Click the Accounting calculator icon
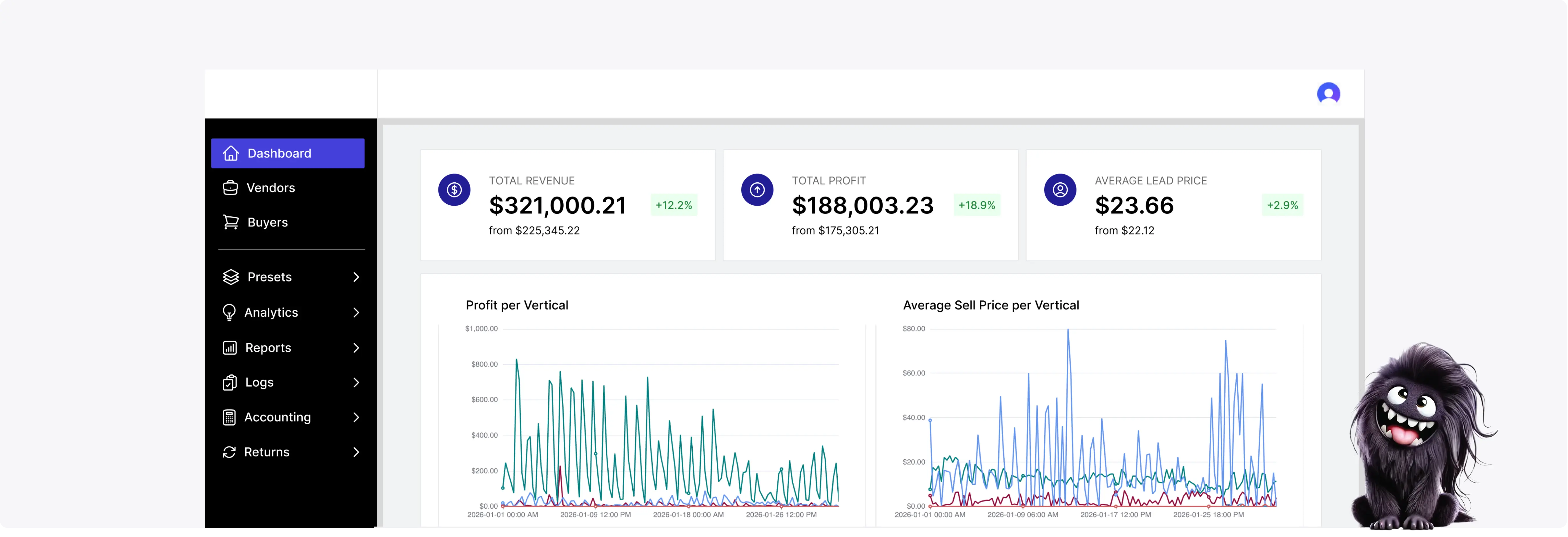This screenshot has height=537, width=1568. [x=229, y=417]
